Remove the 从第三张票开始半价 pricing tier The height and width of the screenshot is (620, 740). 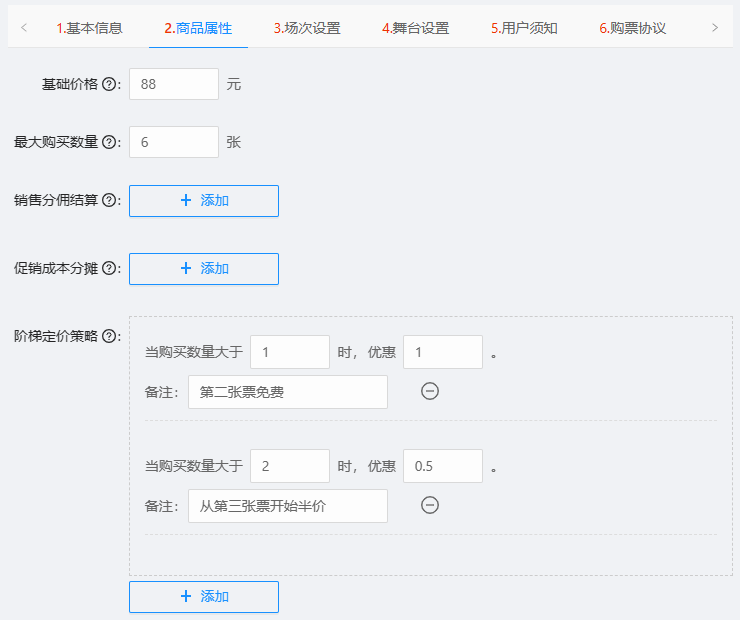point(429,505)
